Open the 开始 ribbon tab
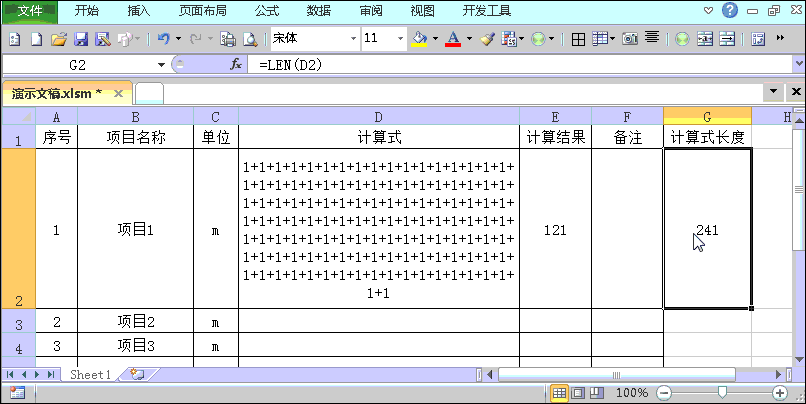The height and width of the screenshot is (404, 806). point(87,11)
